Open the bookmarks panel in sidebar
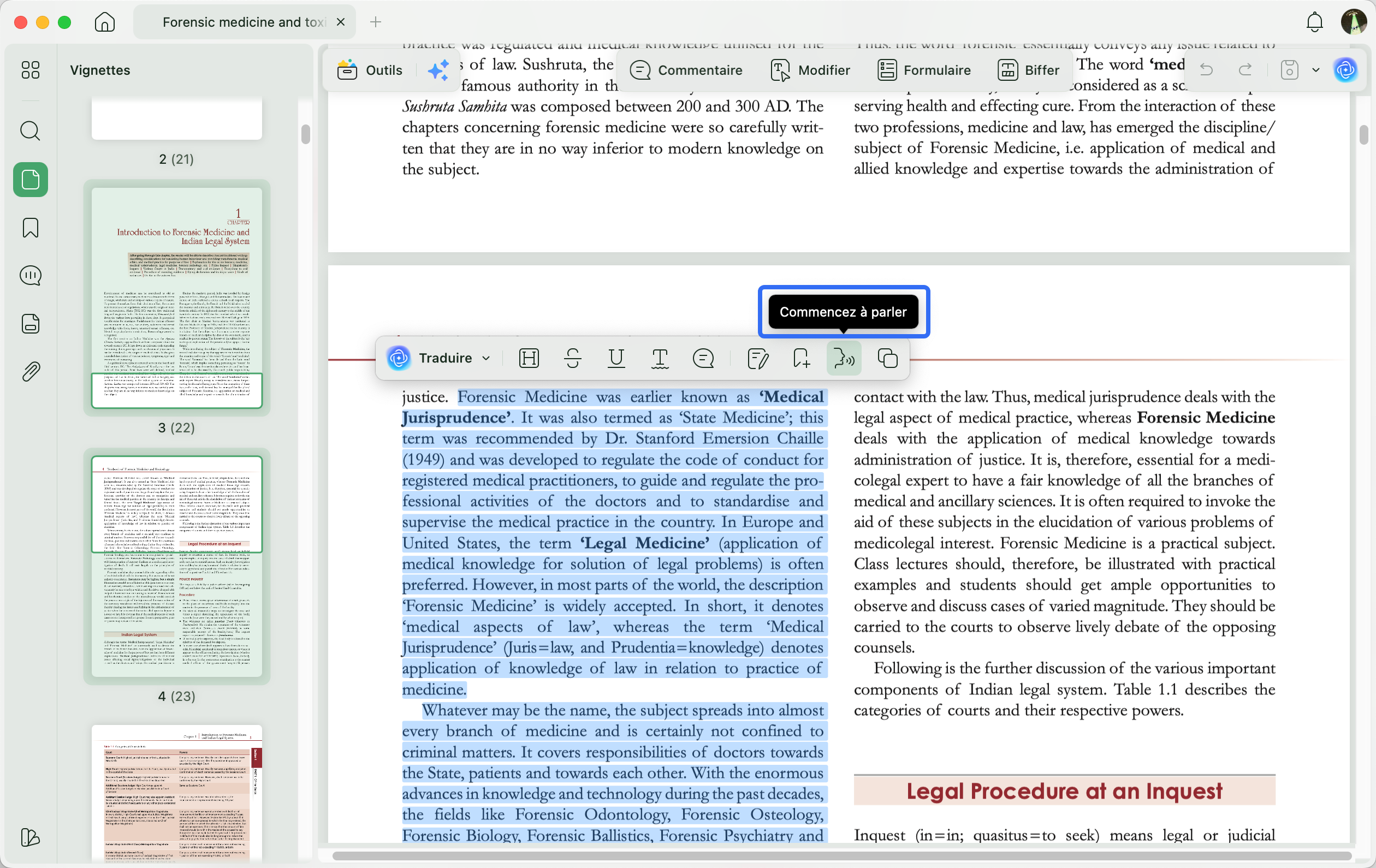The image size is (1376, 868). coord(30,228)
